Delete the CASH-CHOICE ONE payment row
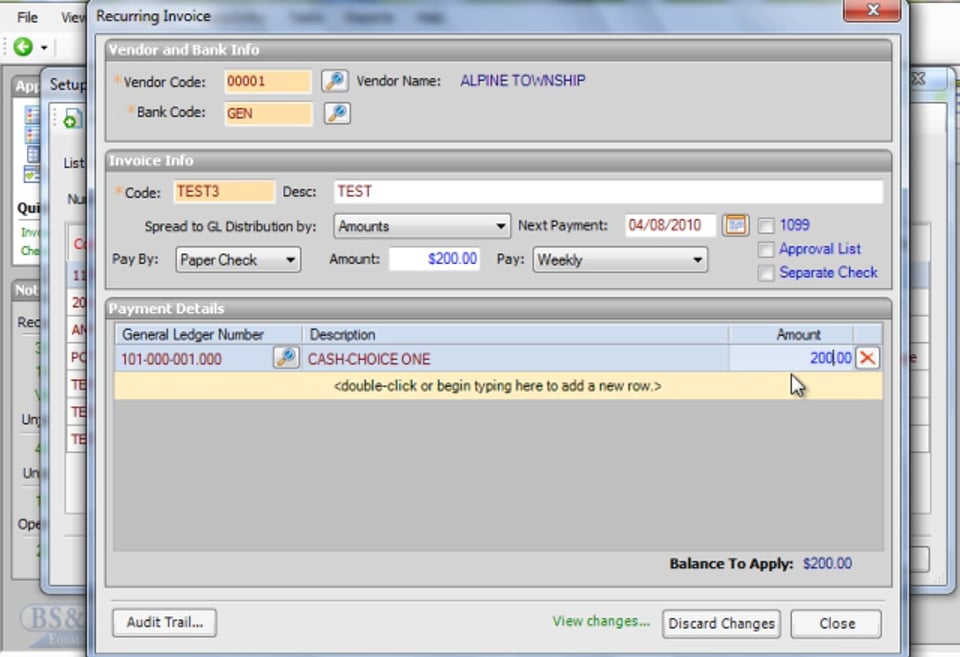The width and height of the screenshot is (960, 657). [867, 358]
